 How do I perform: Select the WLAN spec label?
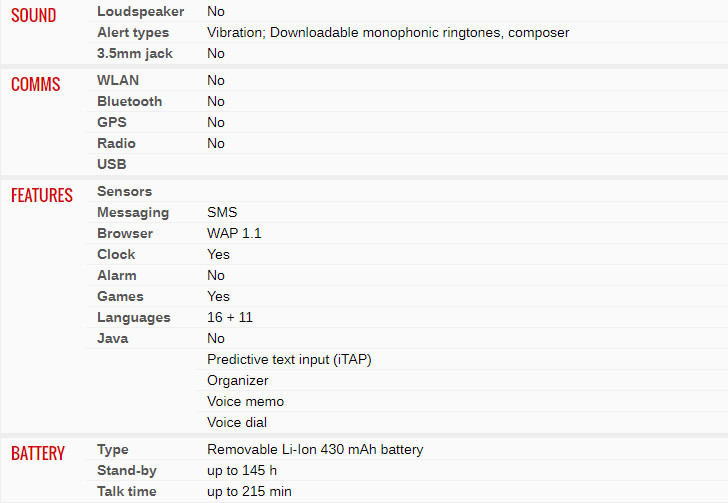coord(118,80)
